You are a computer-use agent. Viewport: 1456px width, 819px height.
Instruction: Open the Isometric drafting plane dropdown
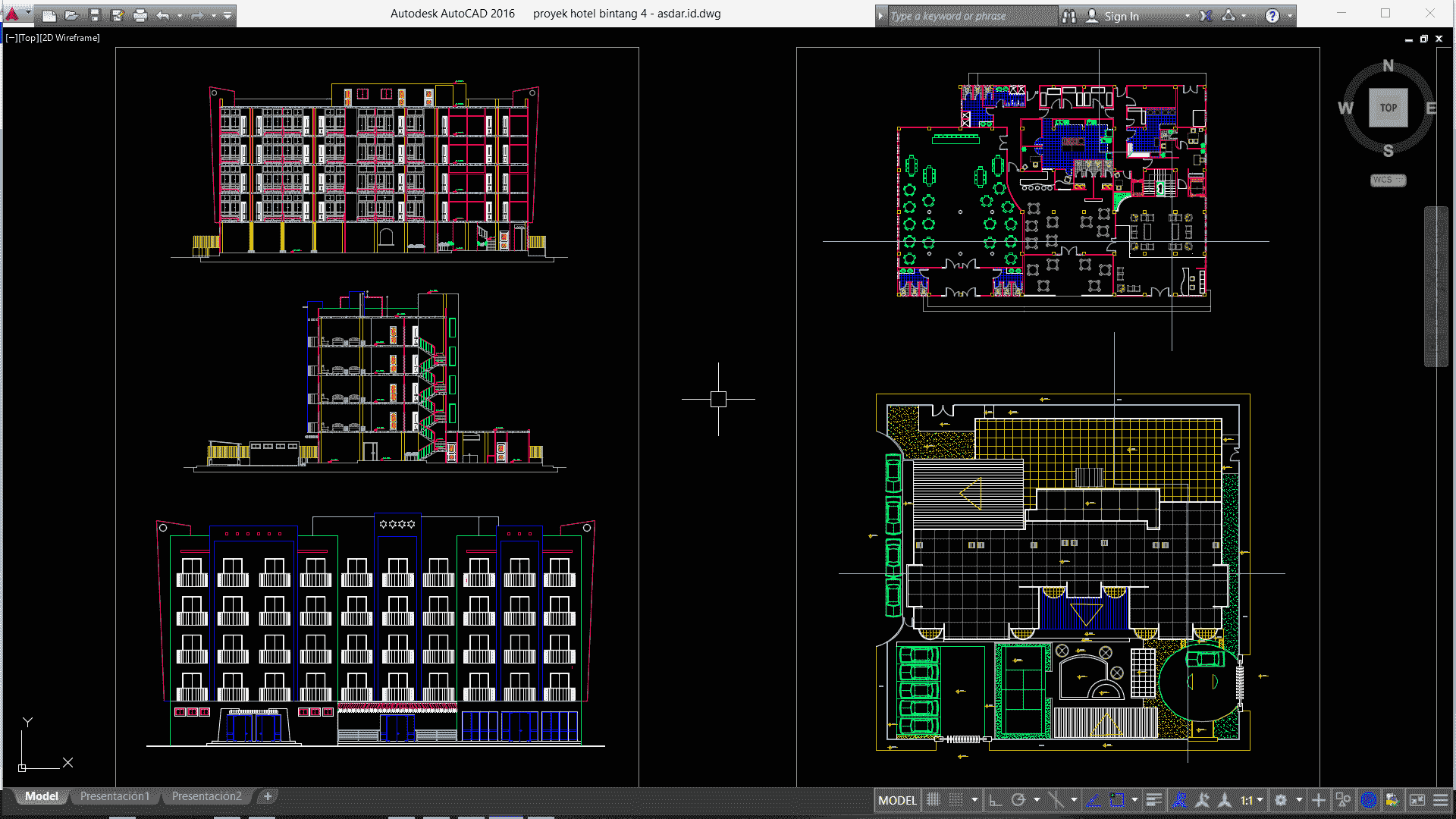[1074, 800]
